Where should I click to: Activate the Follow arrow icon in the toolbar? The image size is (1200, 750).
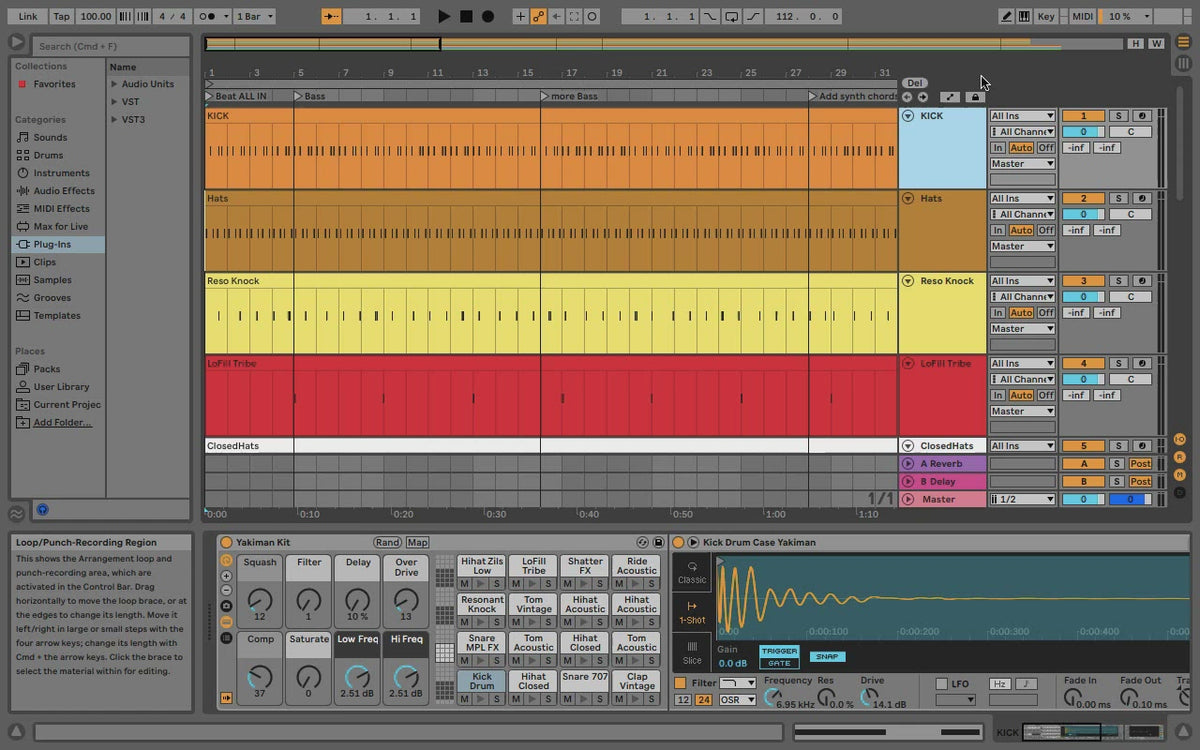tap(556, 16)
